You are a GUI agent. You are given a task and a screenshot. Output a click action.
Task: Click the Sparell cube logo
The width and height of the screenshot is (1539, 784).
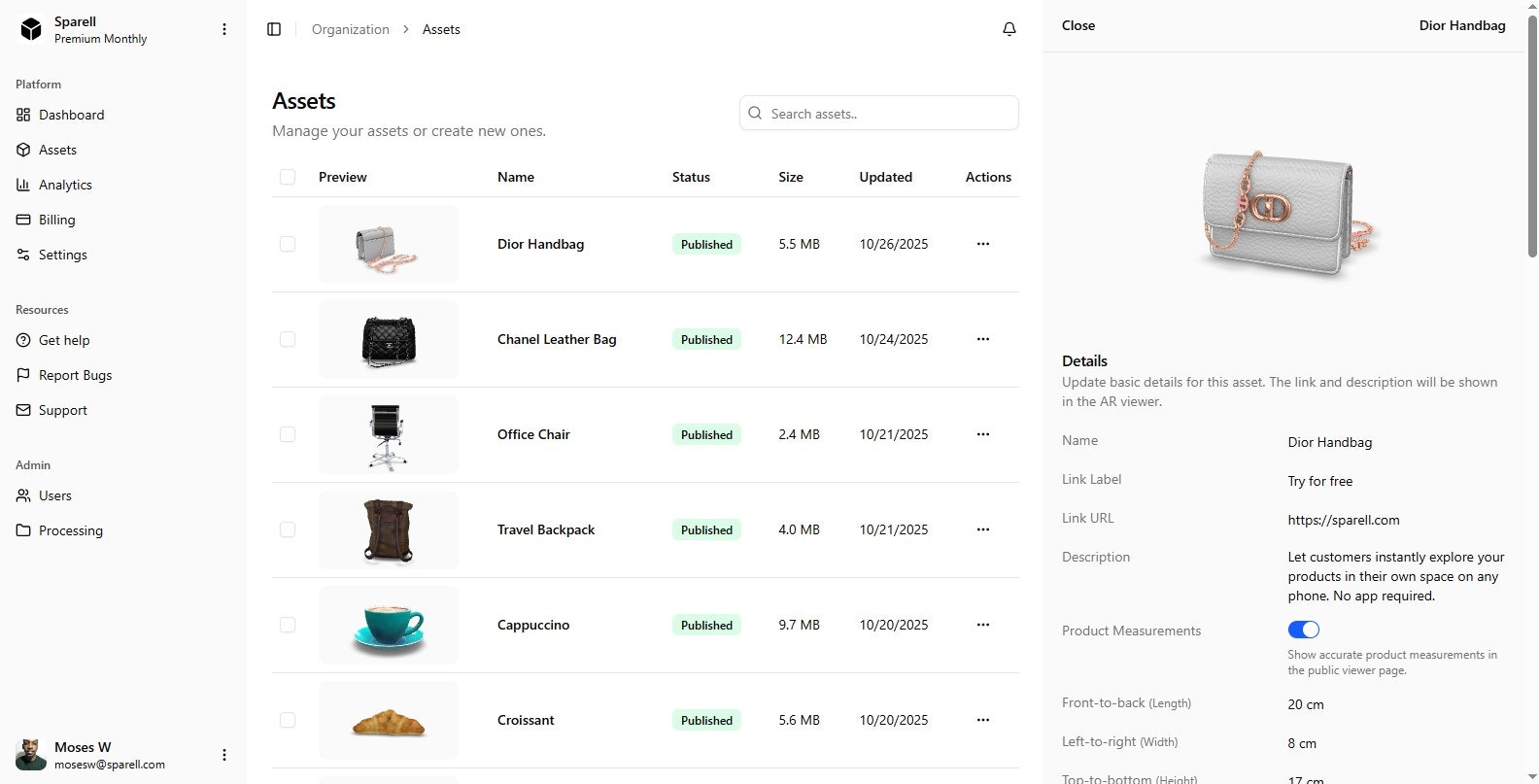(31, 30)
